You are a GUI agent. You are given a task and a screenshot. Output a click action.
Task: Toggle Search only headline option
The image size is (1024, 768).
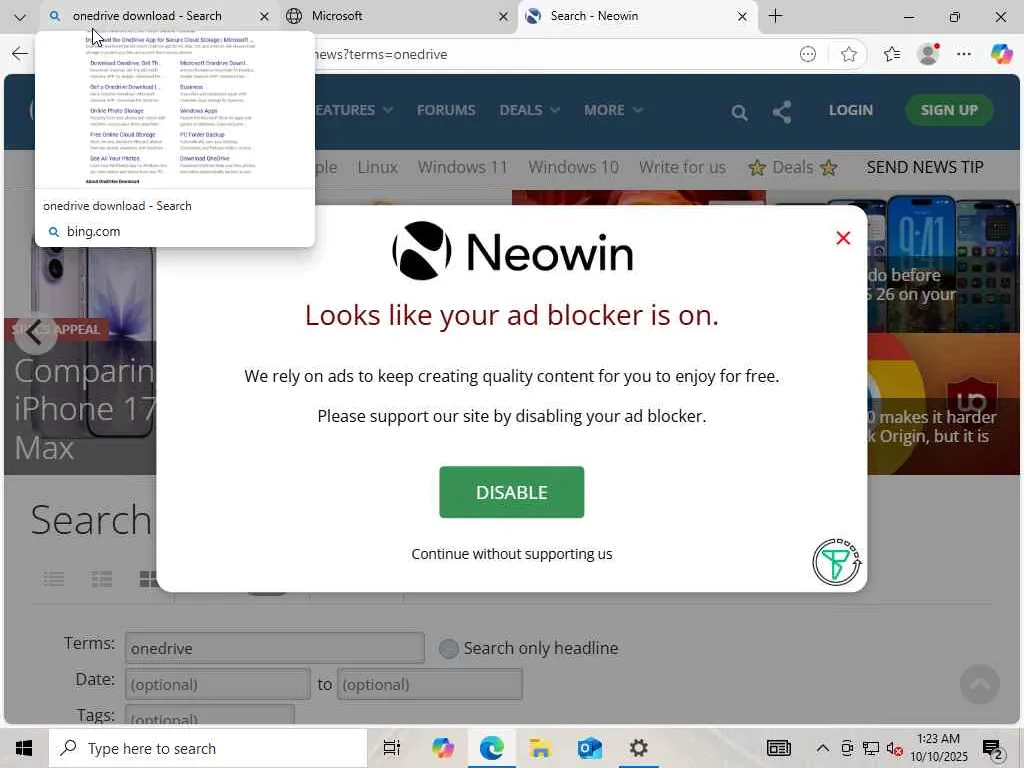[x=448, y=648]
